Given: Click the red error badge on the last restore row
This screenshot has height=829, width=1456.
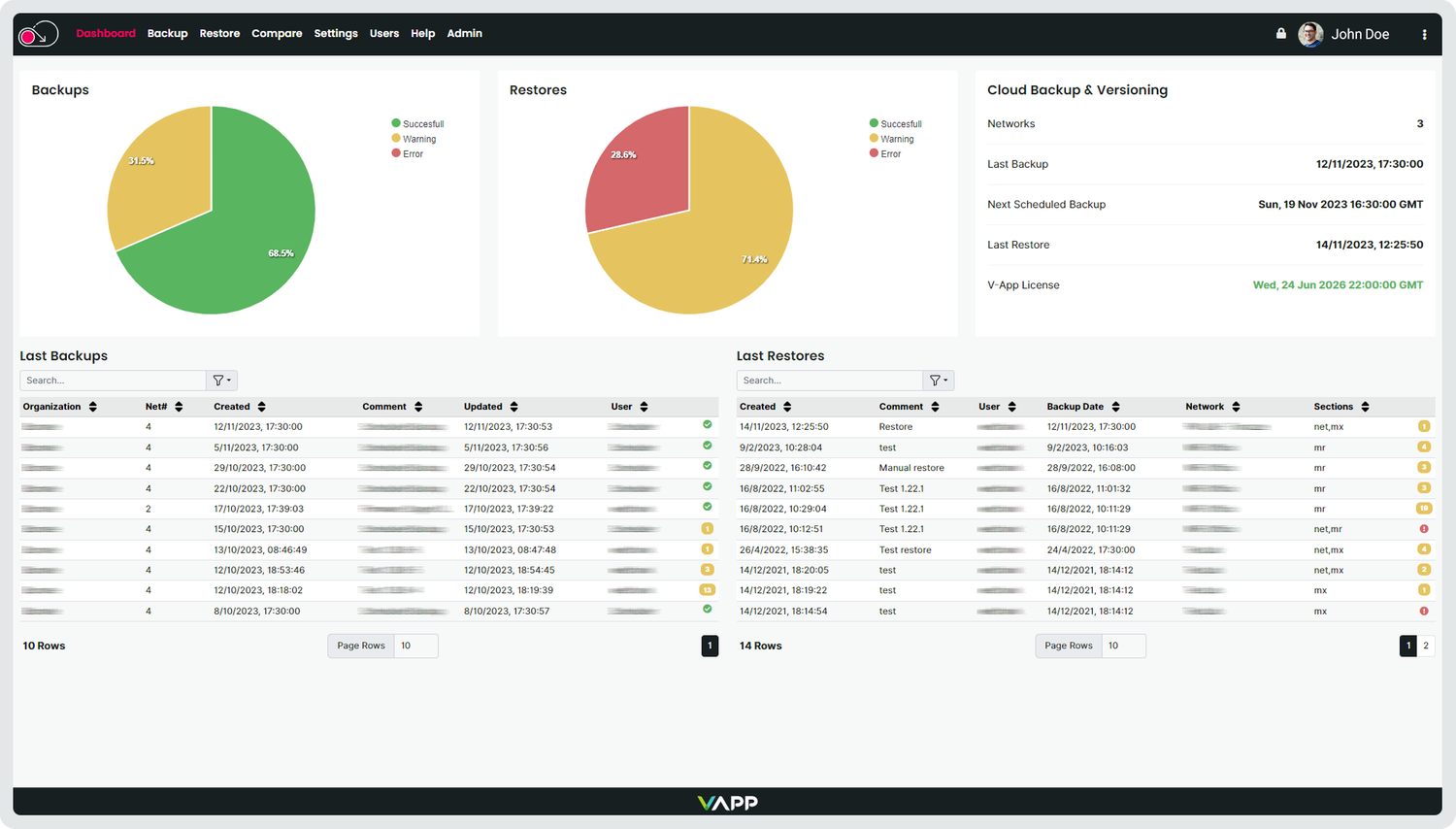Looking at the screenshot, I should pos(1423,611).
